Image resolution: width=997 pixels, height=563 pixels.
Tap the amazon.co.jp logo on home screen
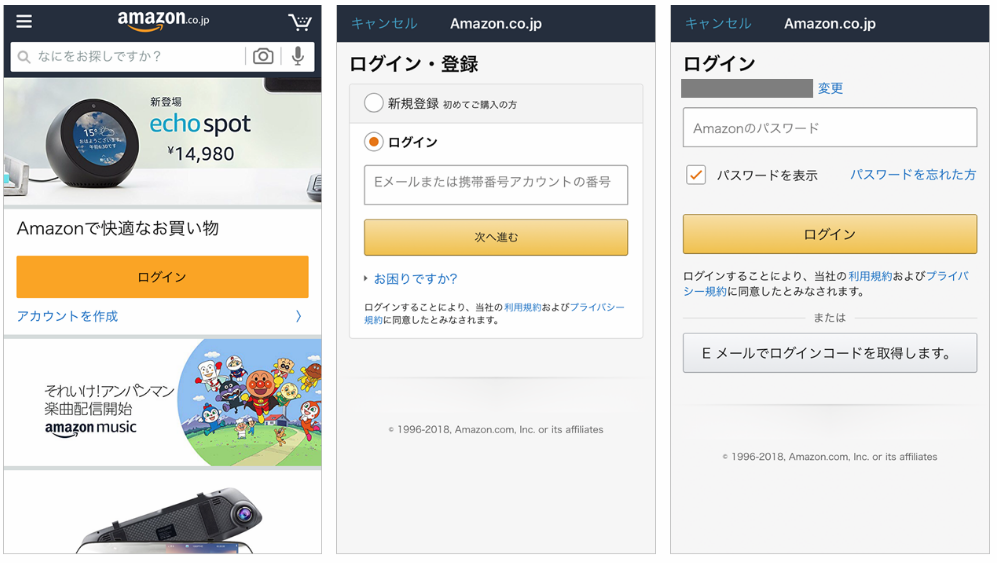point(163,20)
